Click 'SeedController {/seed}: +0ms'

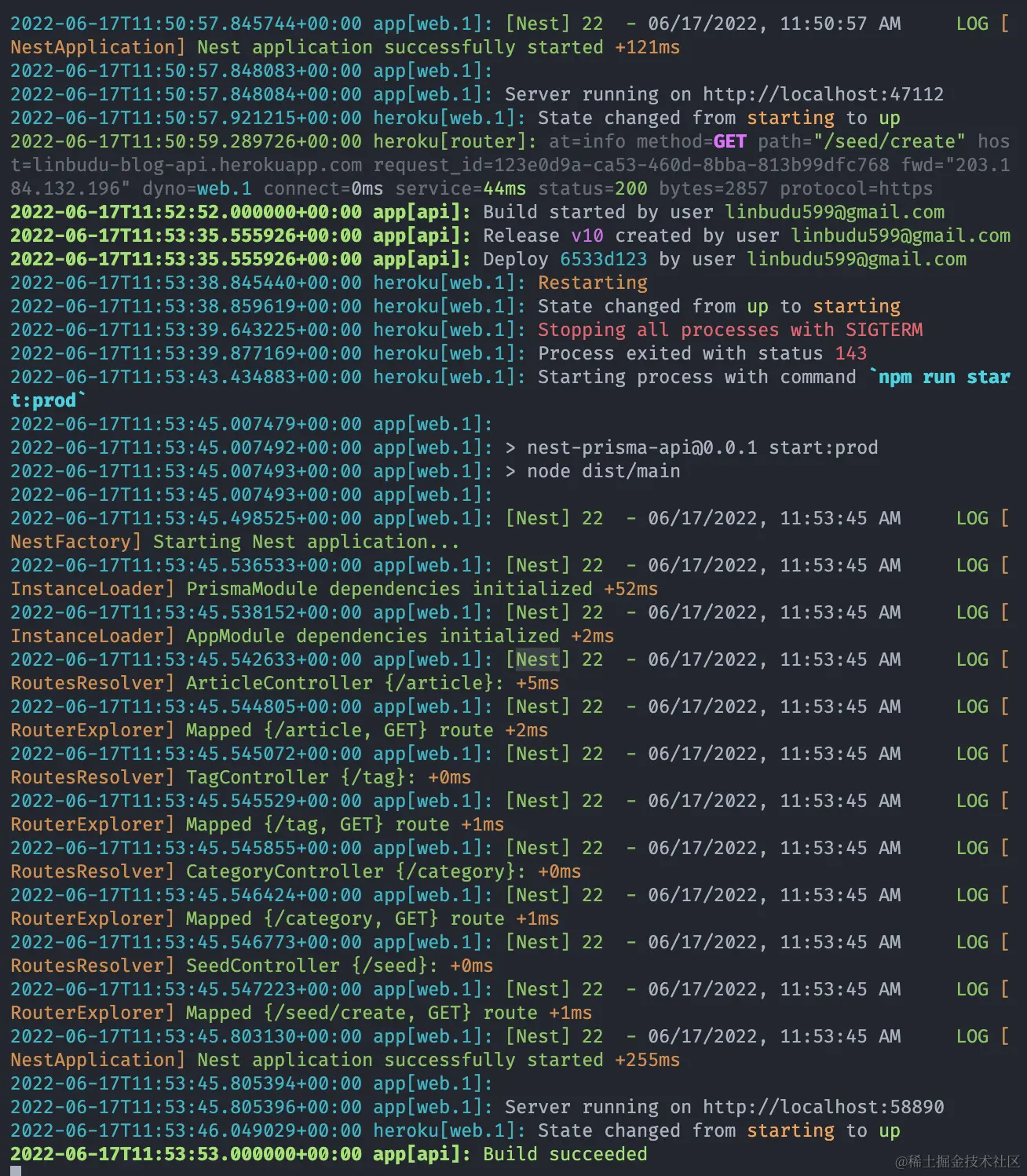(340, 966)
